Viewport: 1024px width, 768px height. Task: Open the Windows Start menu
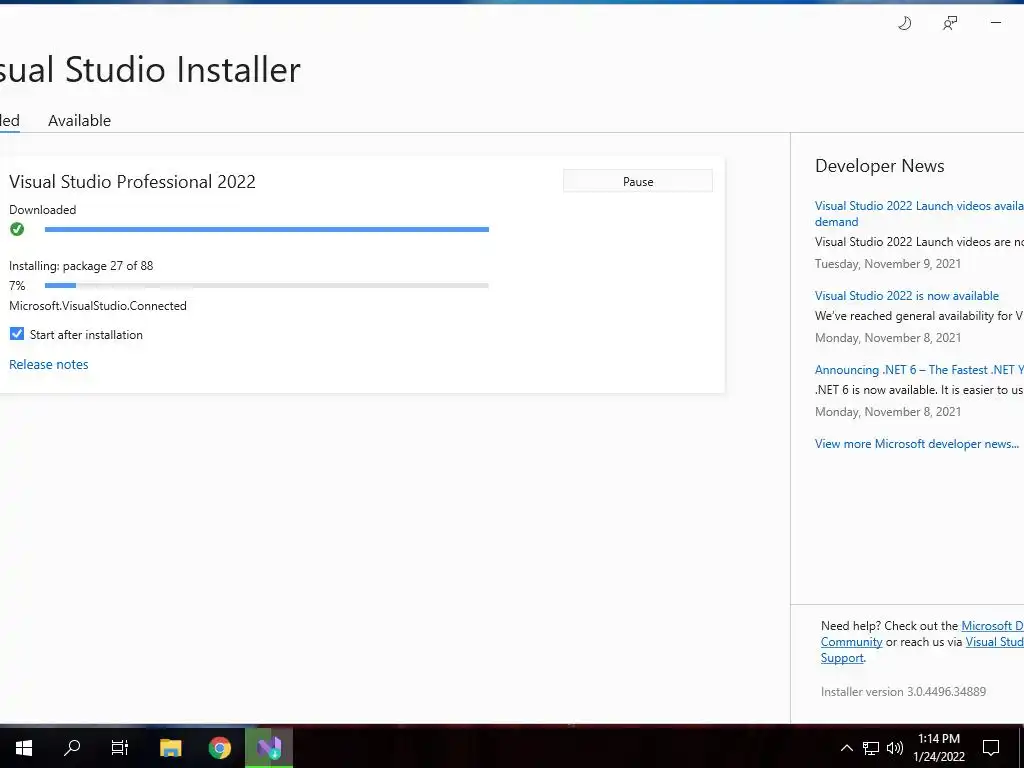tap(24, 747)
